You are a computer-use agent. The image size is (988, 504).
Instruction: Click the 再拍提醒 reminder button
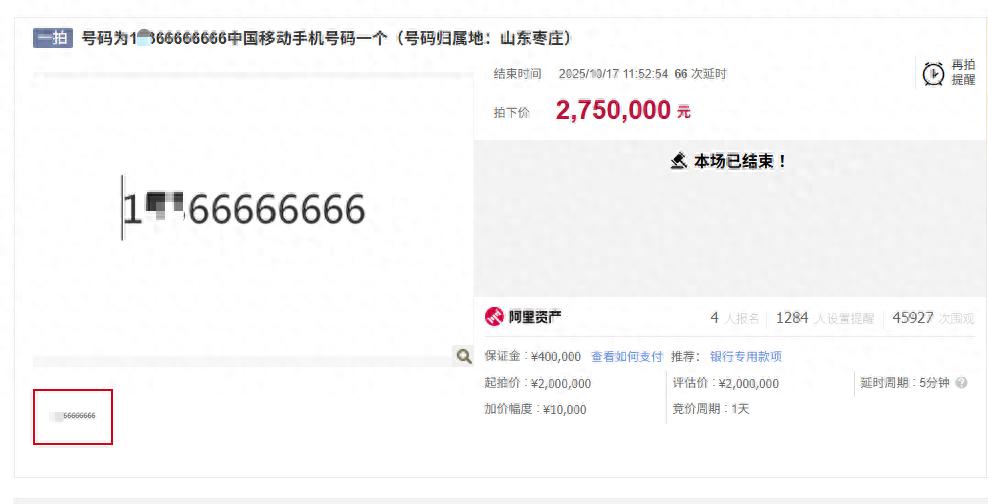(948, 73)
